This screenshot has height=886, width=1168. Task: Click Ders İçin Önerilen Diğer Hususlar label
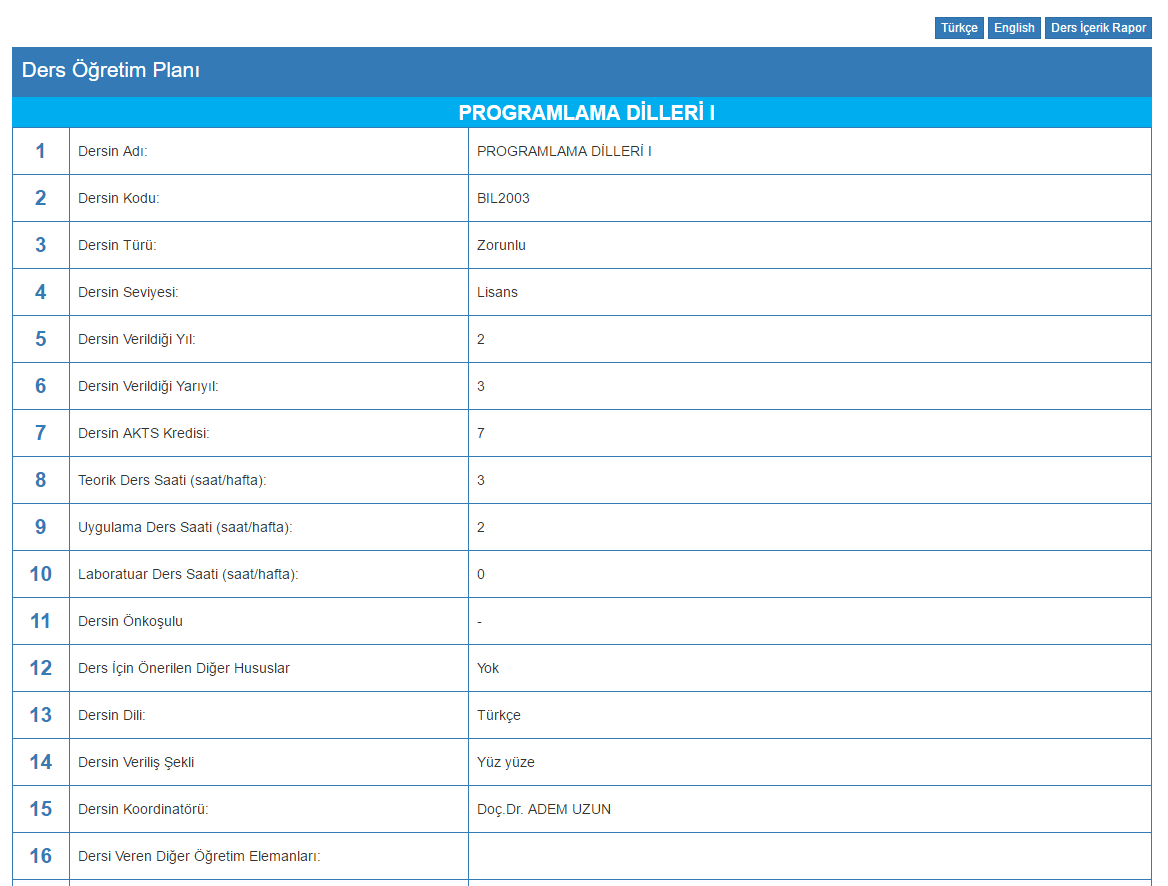tap(184, 668)
